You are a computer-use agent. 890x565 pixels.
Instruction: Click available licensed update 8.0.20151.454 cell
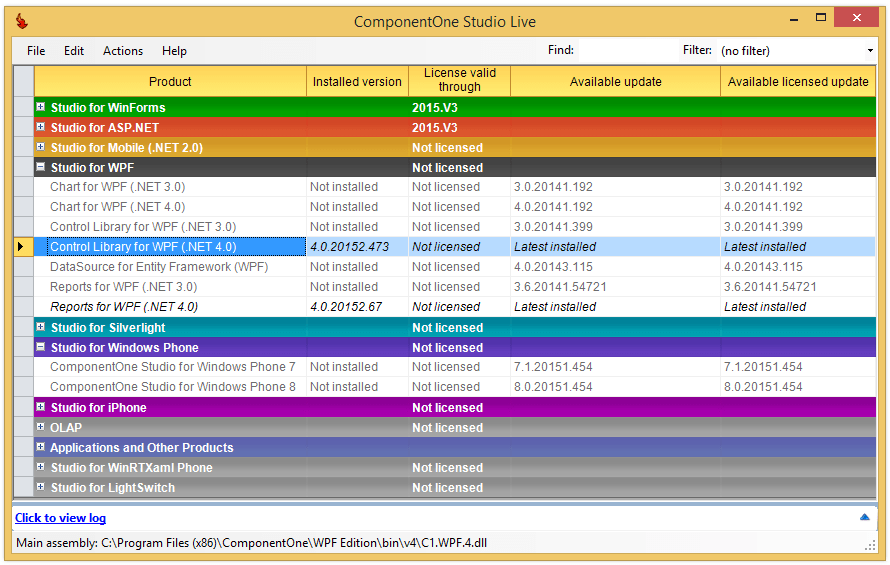[798, 387]
